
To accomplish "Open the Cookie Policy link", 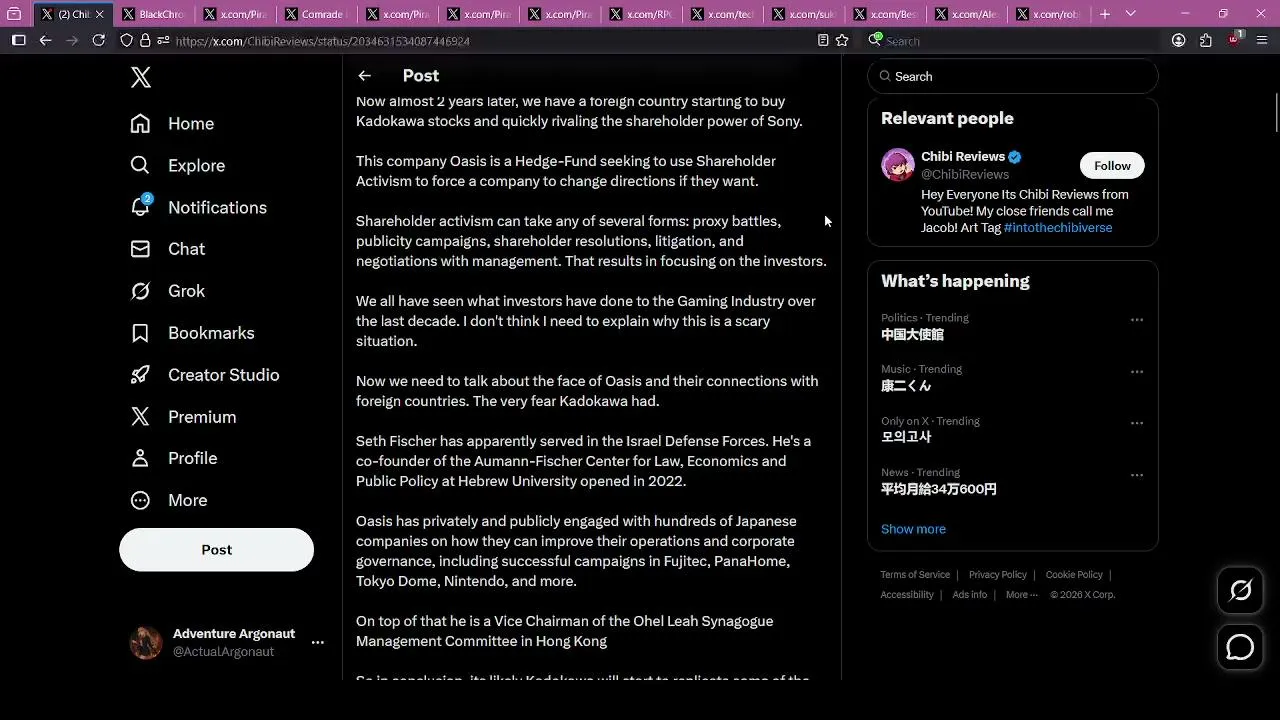I will click(1074, 575).
